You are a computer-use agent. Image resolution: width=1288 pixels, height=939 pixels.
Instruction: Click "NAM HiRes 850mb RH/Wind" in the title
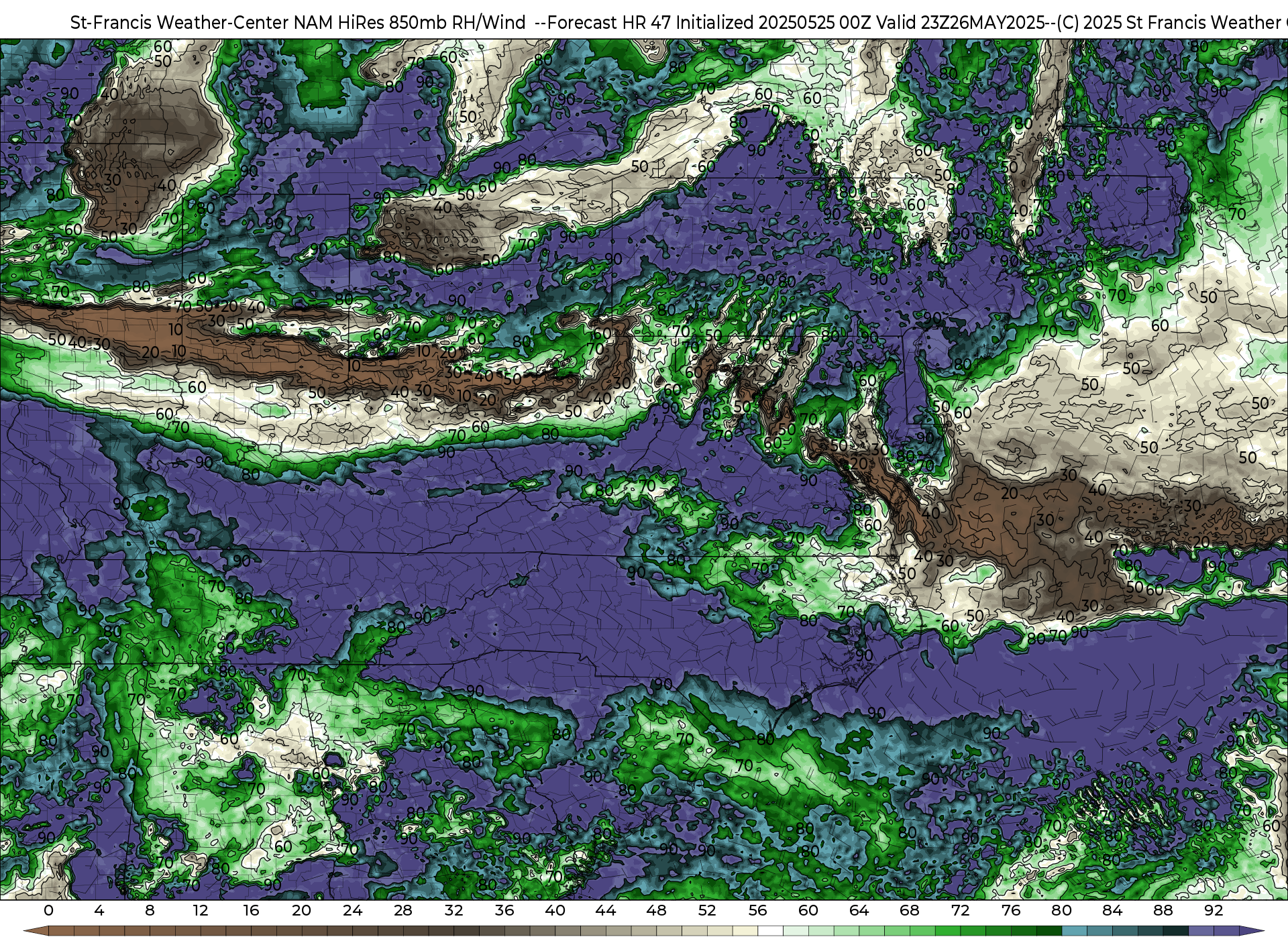[410, 23]
